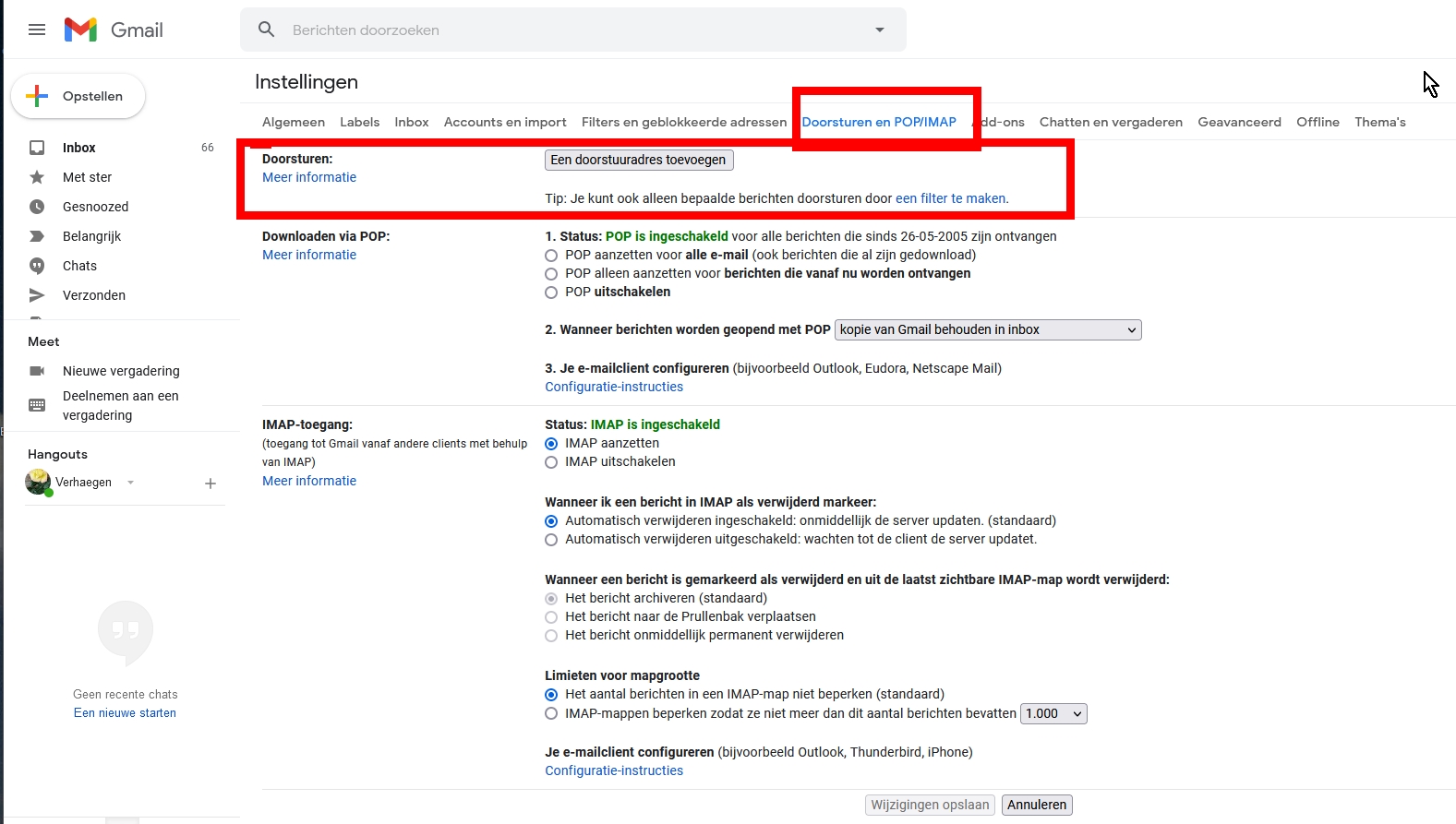
Task: Open the Gesnoozed folder
Action: 95,207
